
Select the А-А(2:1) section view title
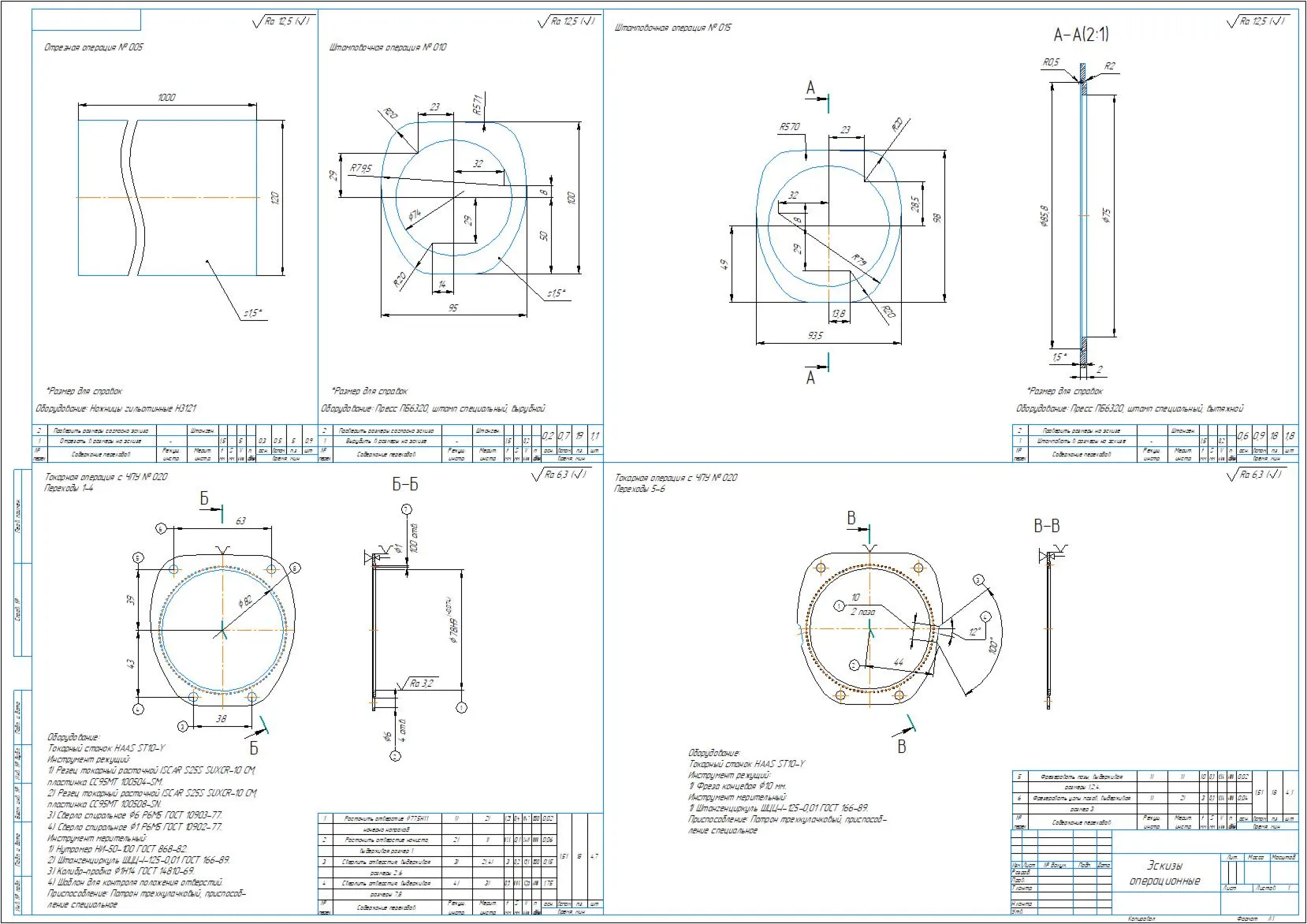click(x=1081, y=35)
